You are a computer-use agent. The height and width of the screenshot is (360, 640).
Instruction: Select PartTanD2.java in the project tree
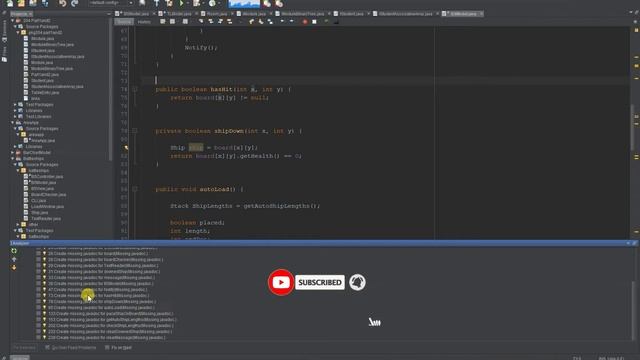(x=45, y=75)
